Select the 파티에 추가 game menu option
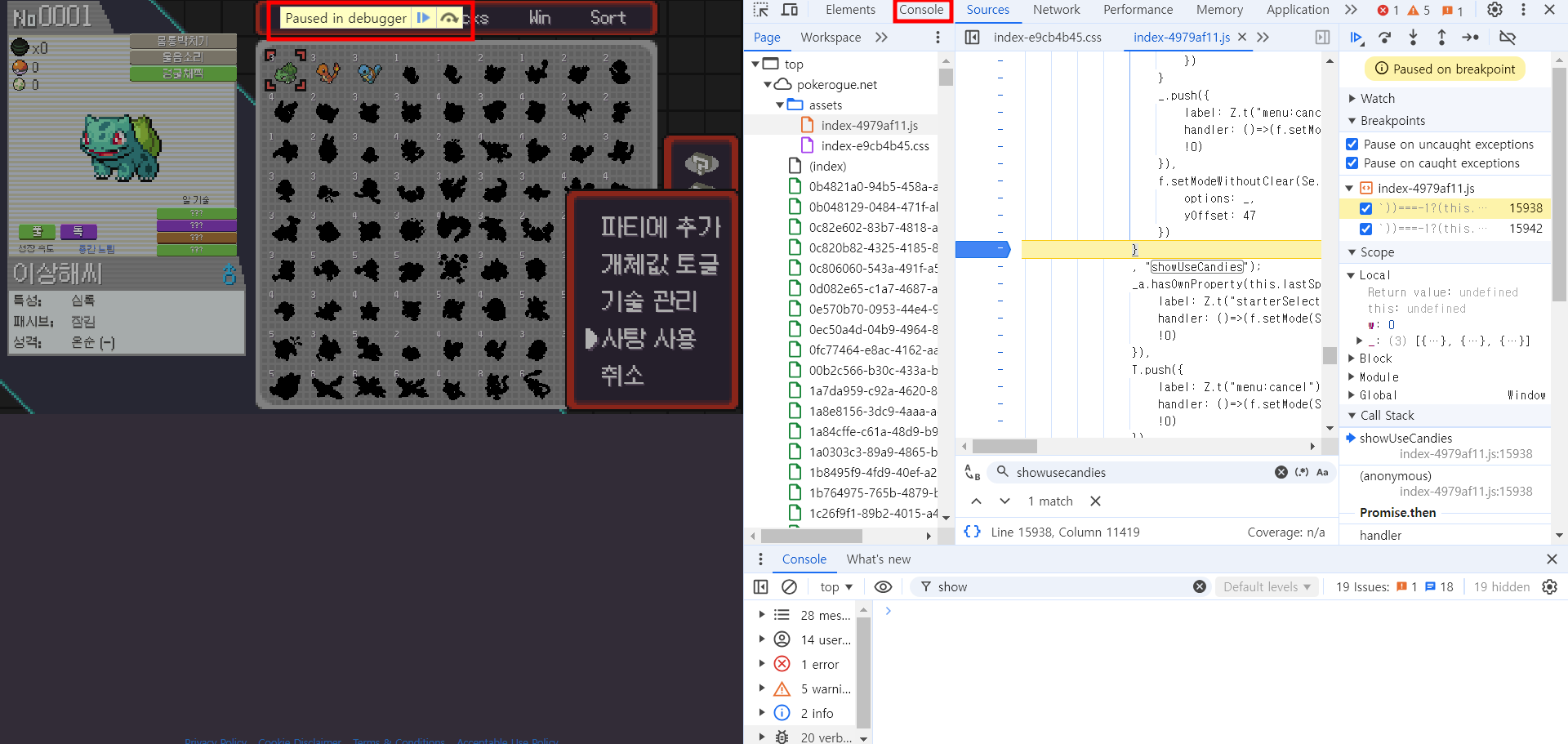 661,226
